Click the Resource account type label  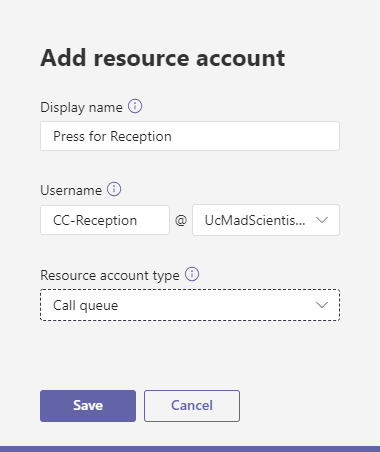click(110, 276)
